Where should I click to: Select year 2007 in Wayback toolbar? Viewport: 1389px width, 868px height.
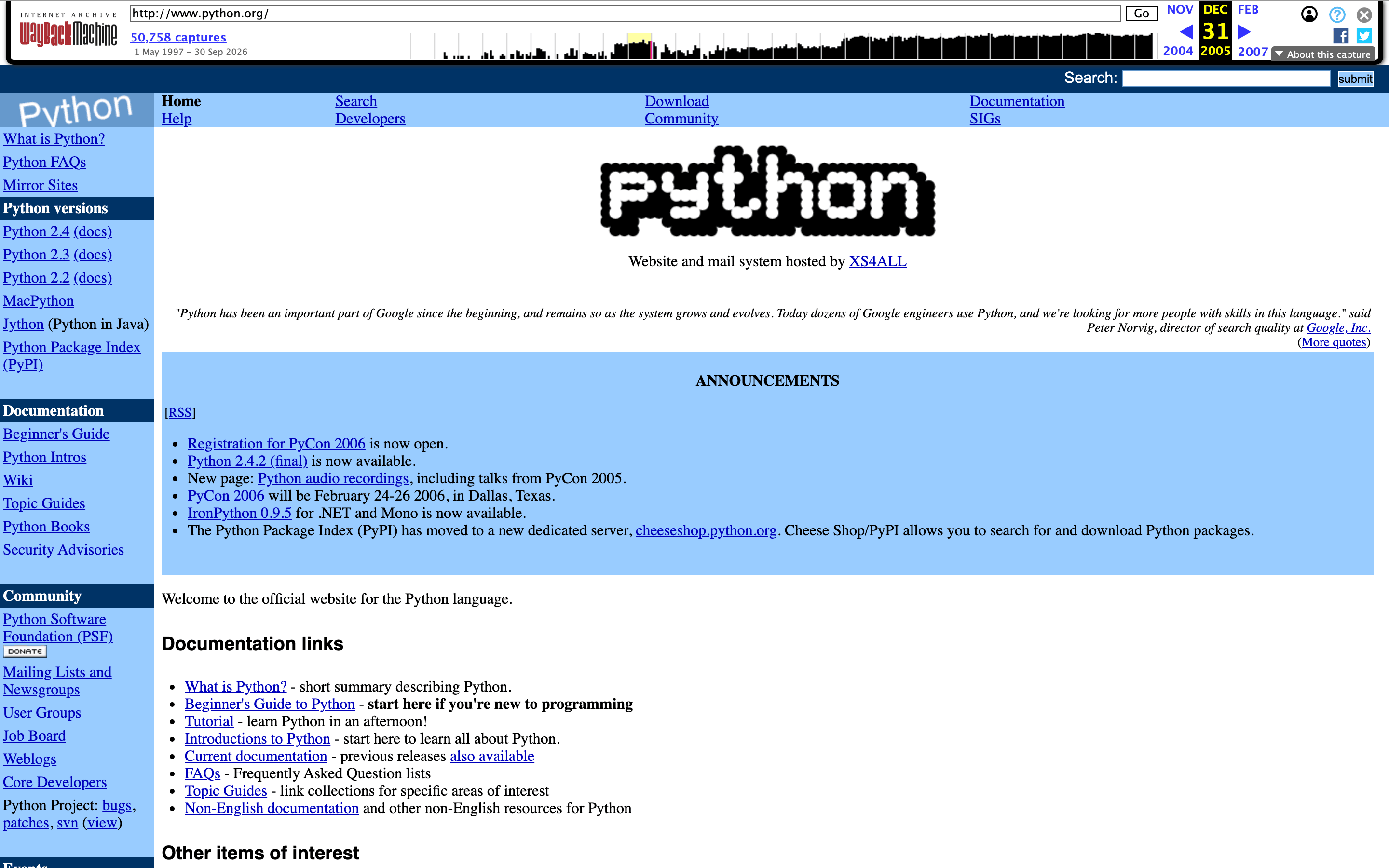[1253, 52]
